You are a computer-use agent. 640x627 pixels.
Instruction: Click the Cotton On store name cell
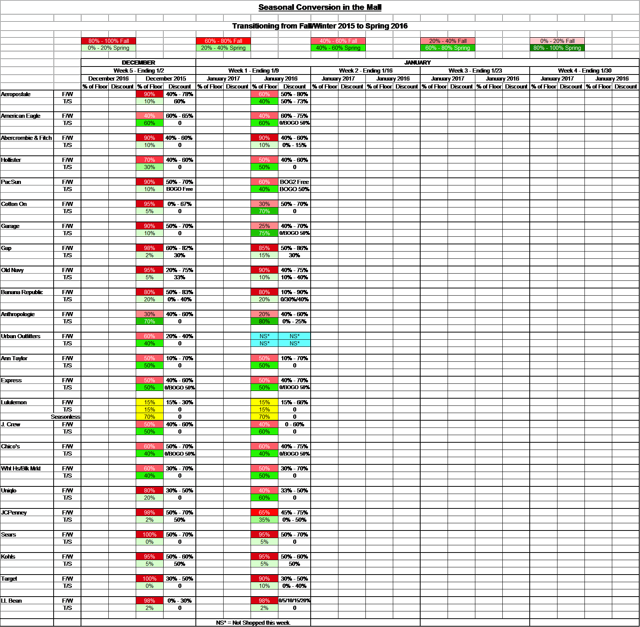27,204
